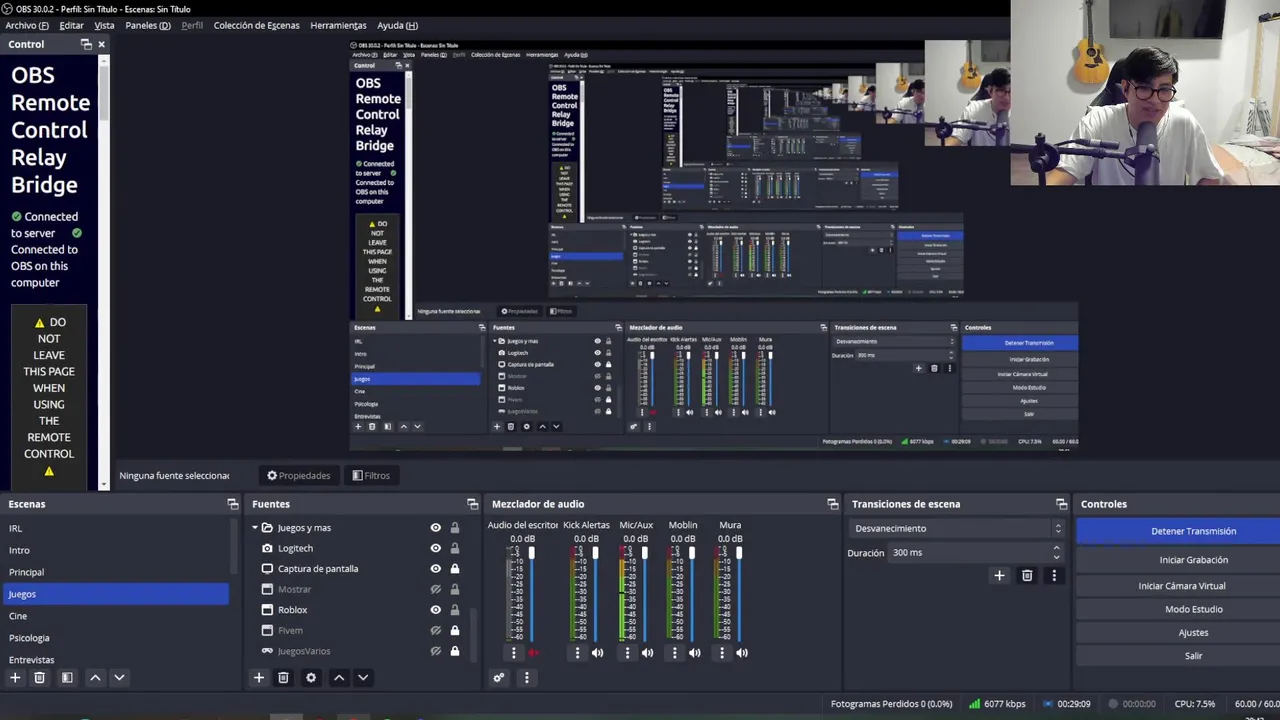Float the Control dock panel
1280x720 pixels.
click(x=86, y=44)
